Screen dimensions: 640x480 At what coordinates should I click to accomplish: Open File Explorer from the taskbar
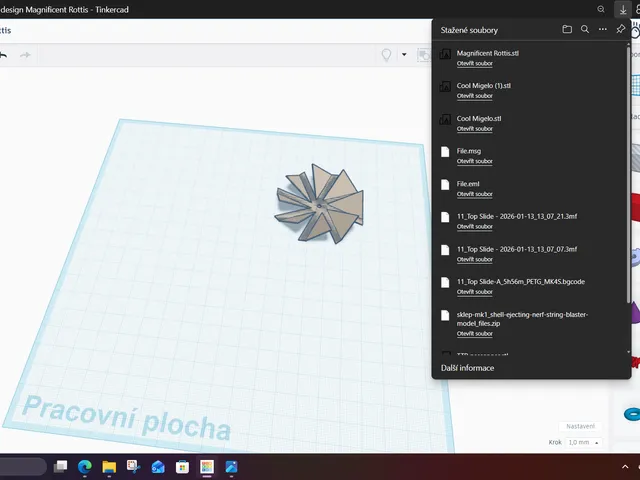point(109,467)
